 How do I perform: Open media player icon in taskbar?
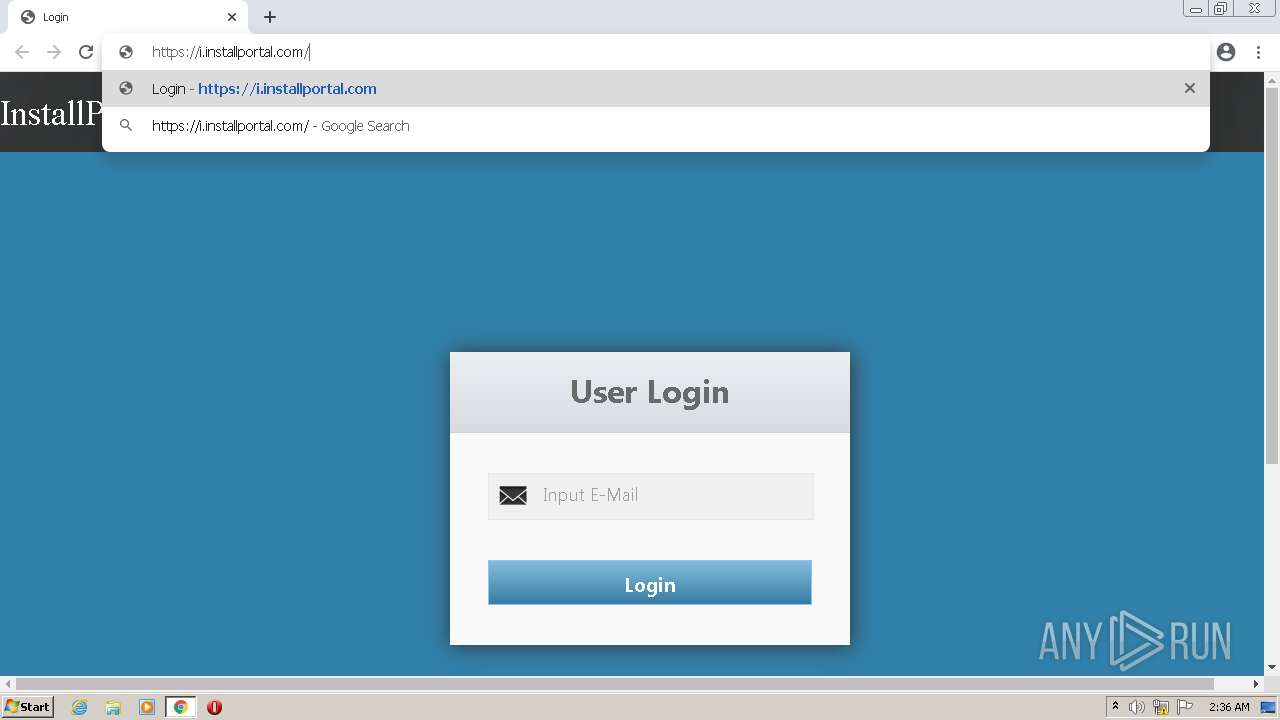147,707
